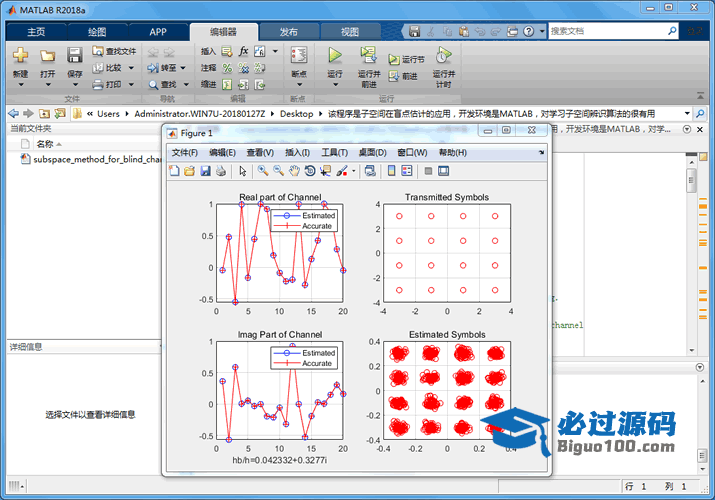Click the back navigation arrow in address bar
The height and width of the screenshot is (500, 715).
(14, 113)
